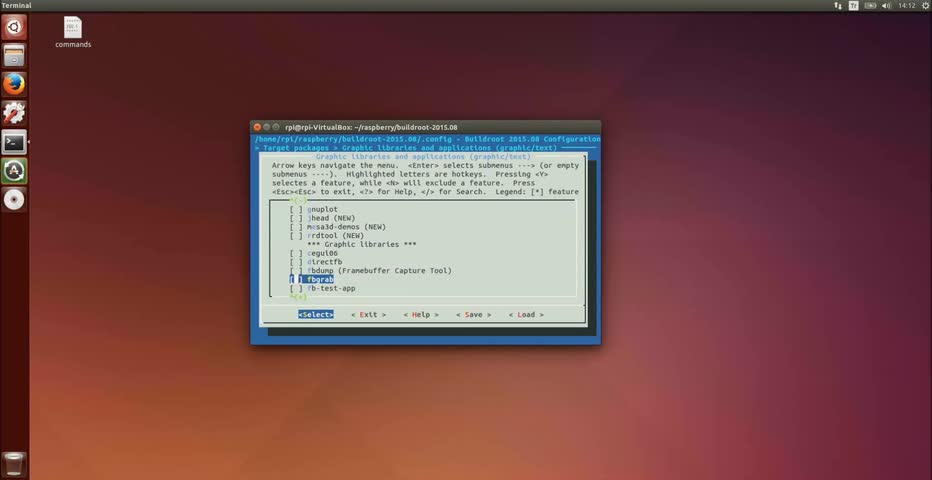Open the sound volume indicator
This screenshot has height=480, width=932.
(887, 5)
